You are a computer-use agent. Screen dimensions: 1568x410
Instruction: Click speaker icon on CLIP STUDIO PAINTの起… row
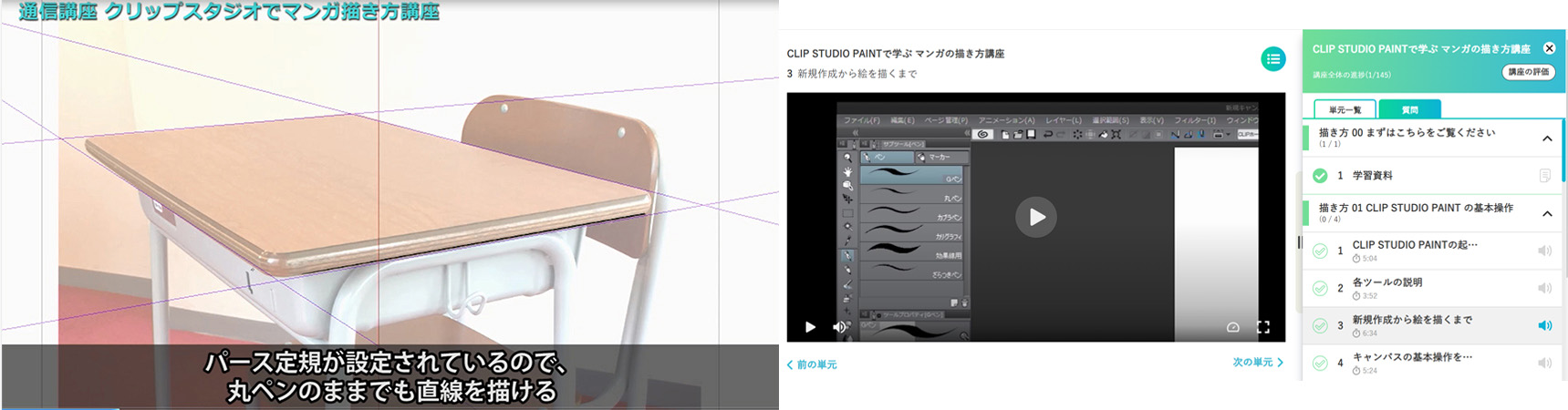[x=1544, y=251]
